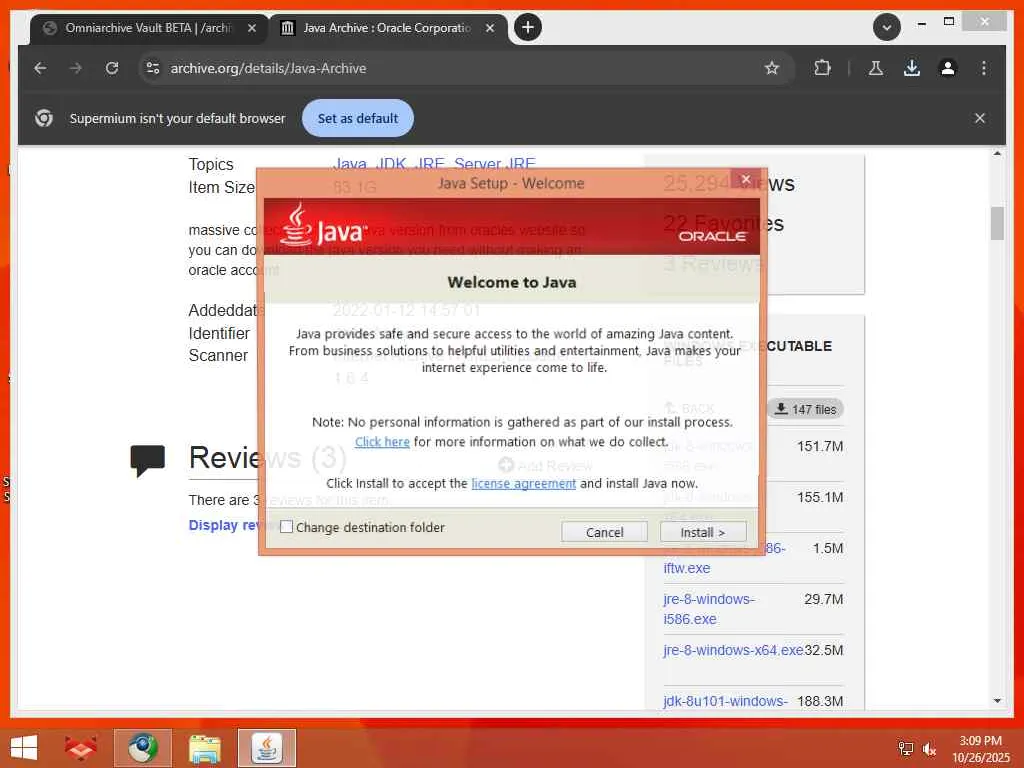
Task: Download jre-8-windows-x64.exe file
Action: click(x=733, y=650)
